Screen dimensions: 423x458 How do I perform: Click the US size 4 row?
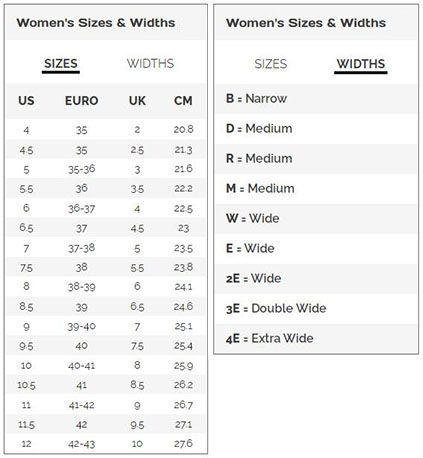[x=106, y=130]
